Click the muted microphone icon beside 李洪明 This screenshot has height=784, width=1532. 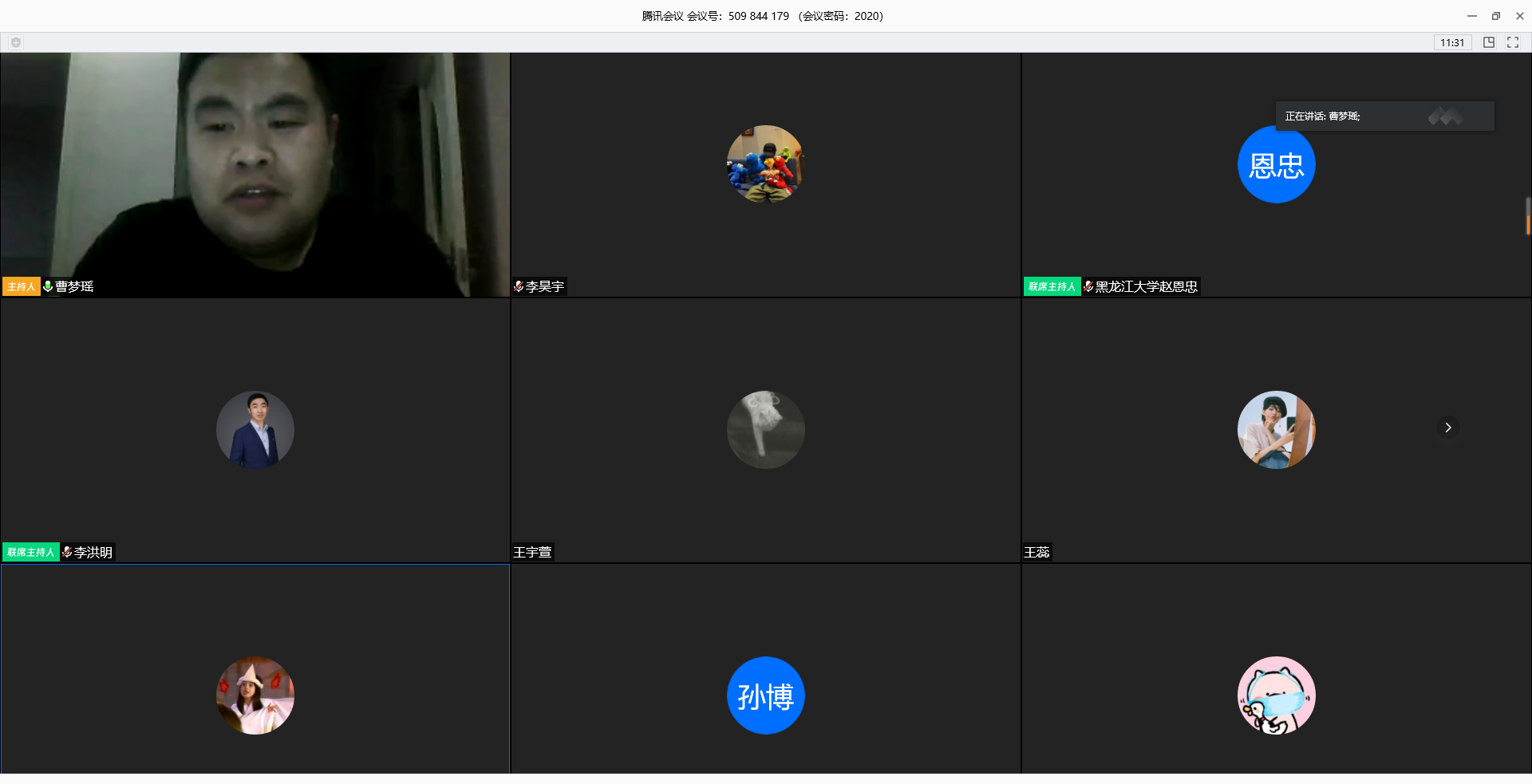tap(67, 552)
